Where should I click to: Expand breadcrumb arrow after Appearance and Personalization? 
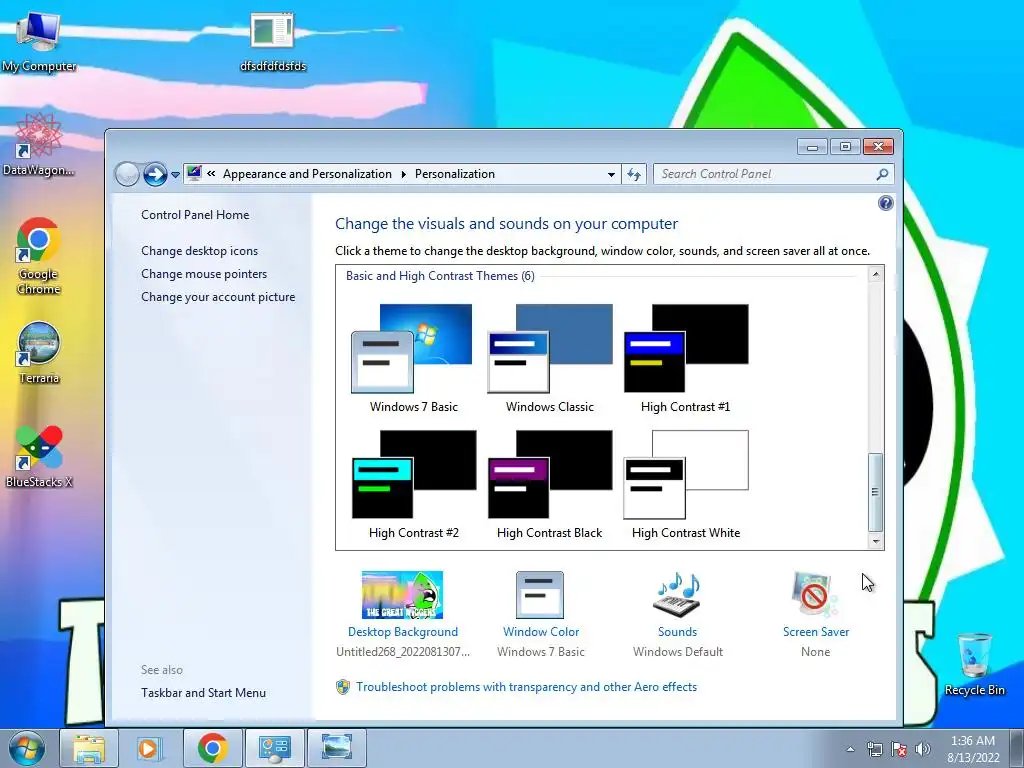(x=403, y=174)
